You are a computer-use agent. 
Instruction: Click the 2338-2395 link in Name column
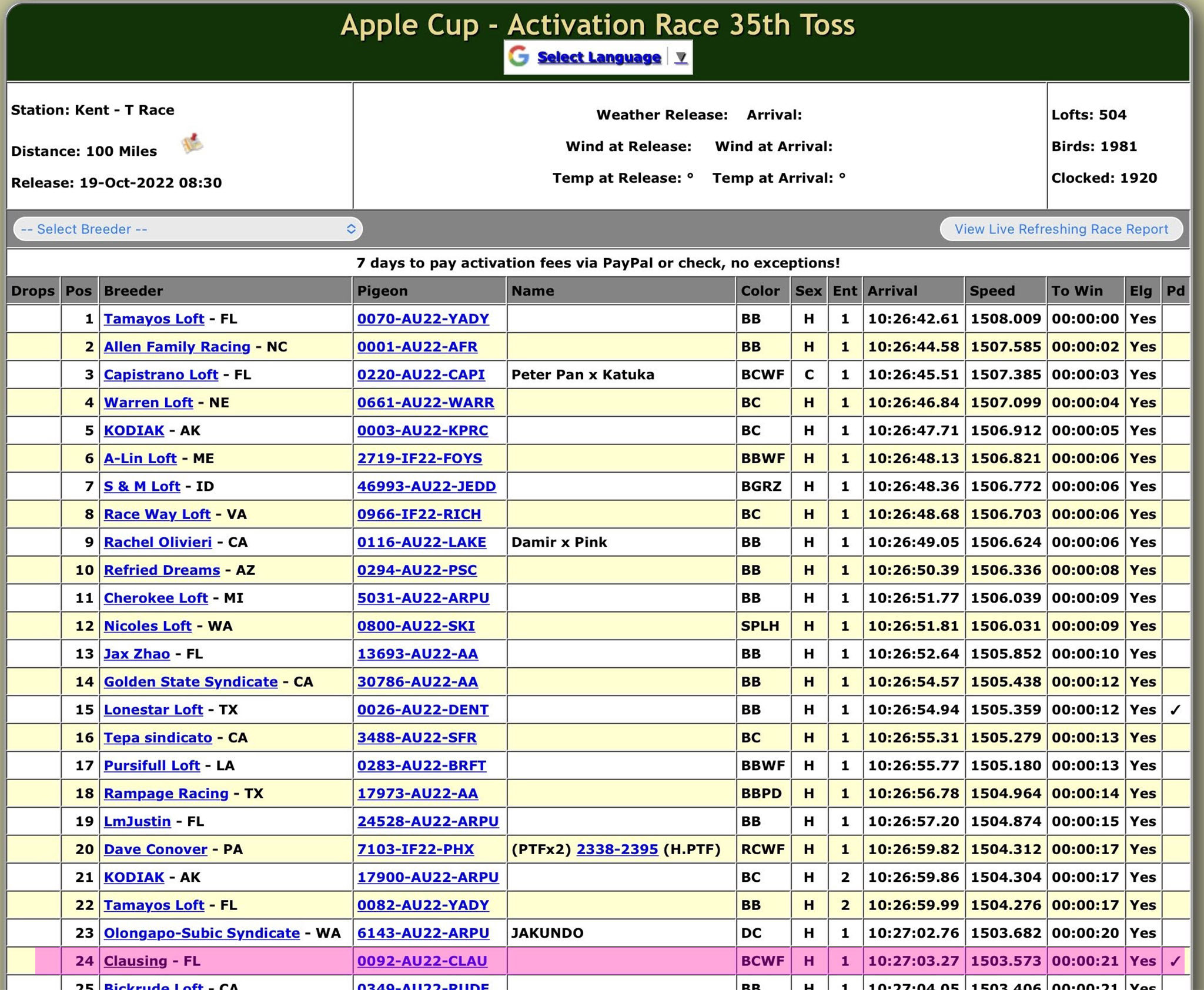617,849
